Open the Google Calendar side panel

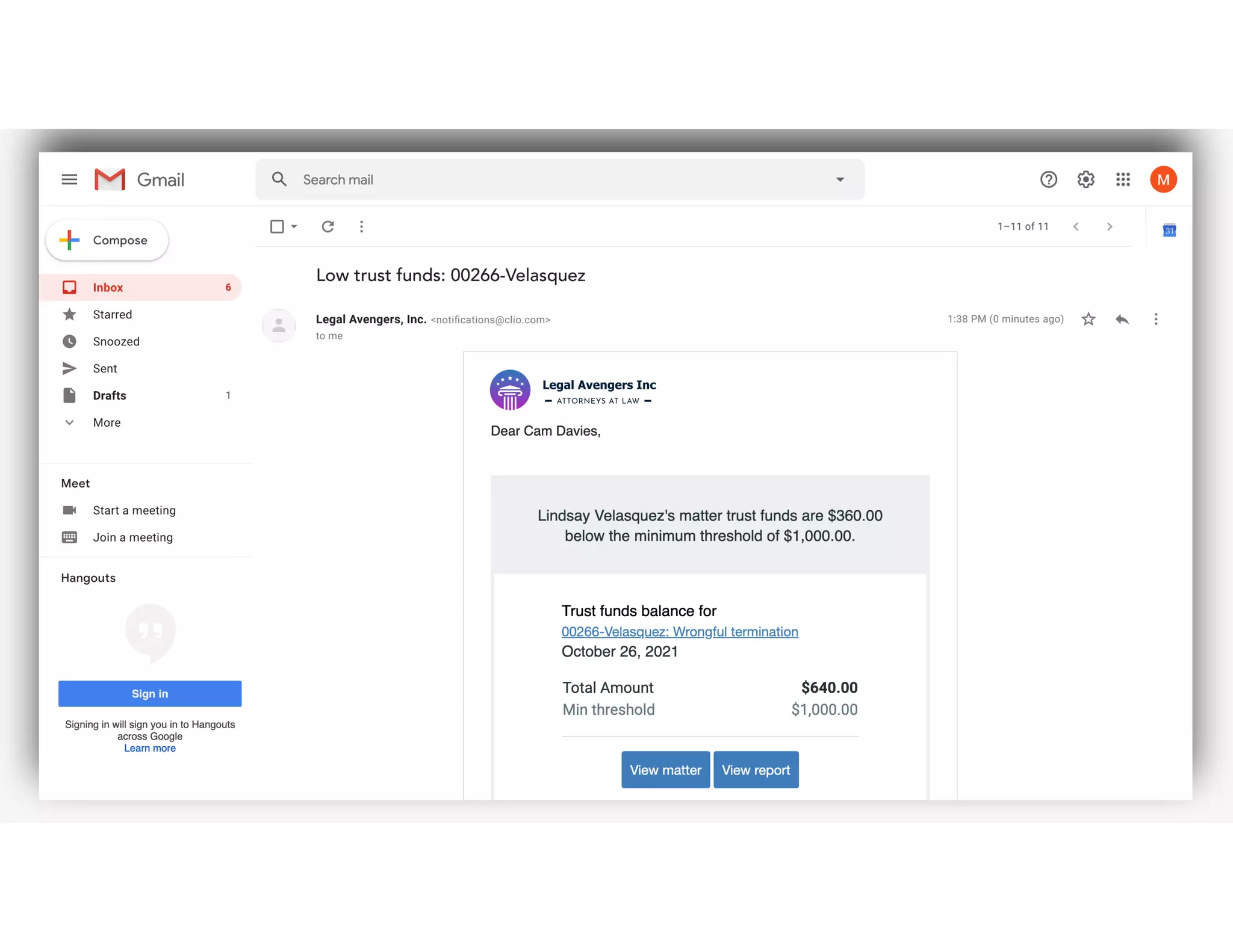coord(1169,230)
